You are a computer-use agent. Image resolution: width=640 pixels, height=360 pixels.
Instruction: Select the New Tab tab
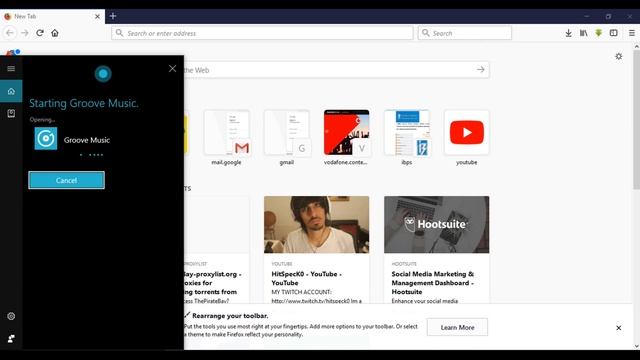tap(52, 16)
